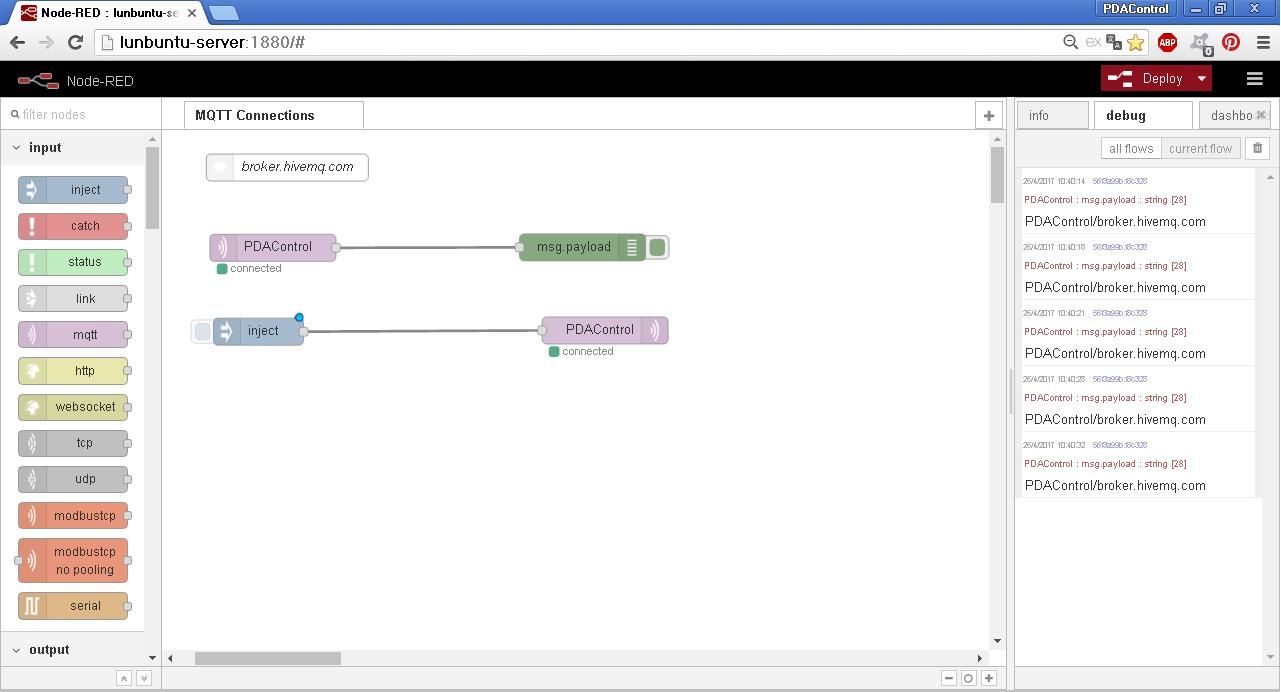This screenshot has height=692, width=1281.
Task: Switch debug filter to current flow
Action: click(x=1200, y=147)
